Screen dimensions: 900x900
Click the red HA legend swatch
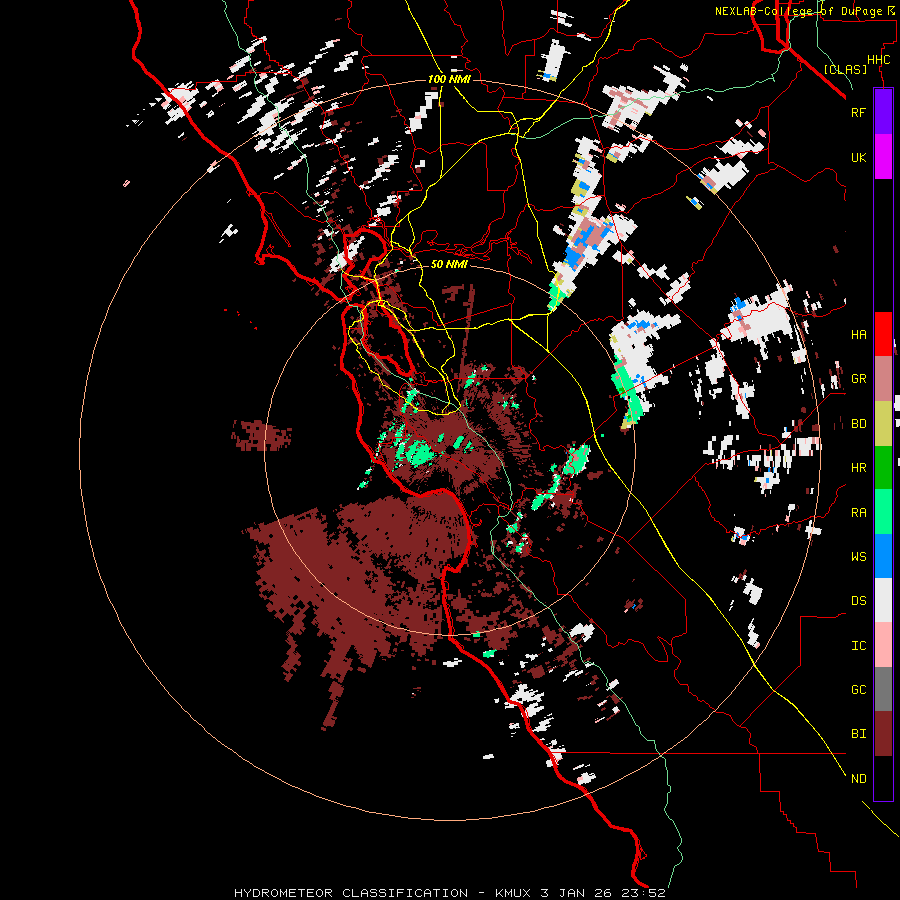click(883, 334)
